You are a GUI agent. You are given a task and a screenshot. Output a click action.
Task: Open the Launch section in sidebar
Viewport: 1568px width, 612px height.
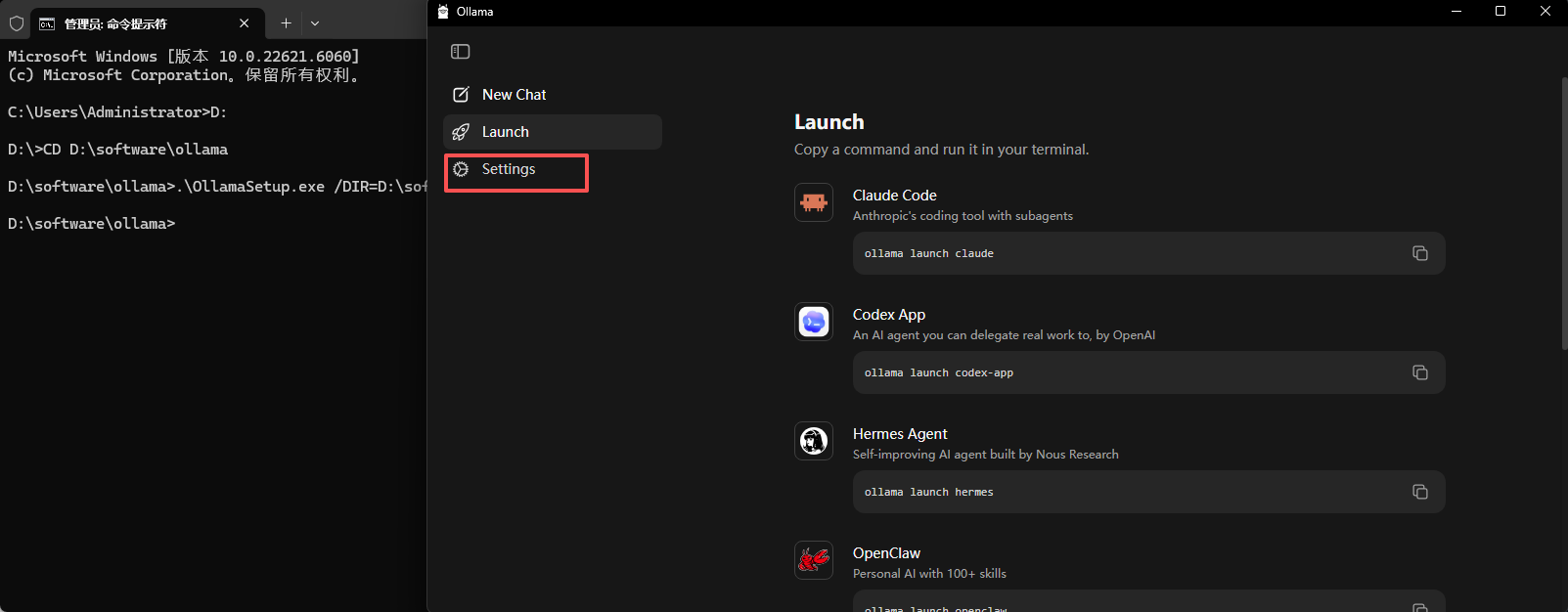tap(553, 132)
